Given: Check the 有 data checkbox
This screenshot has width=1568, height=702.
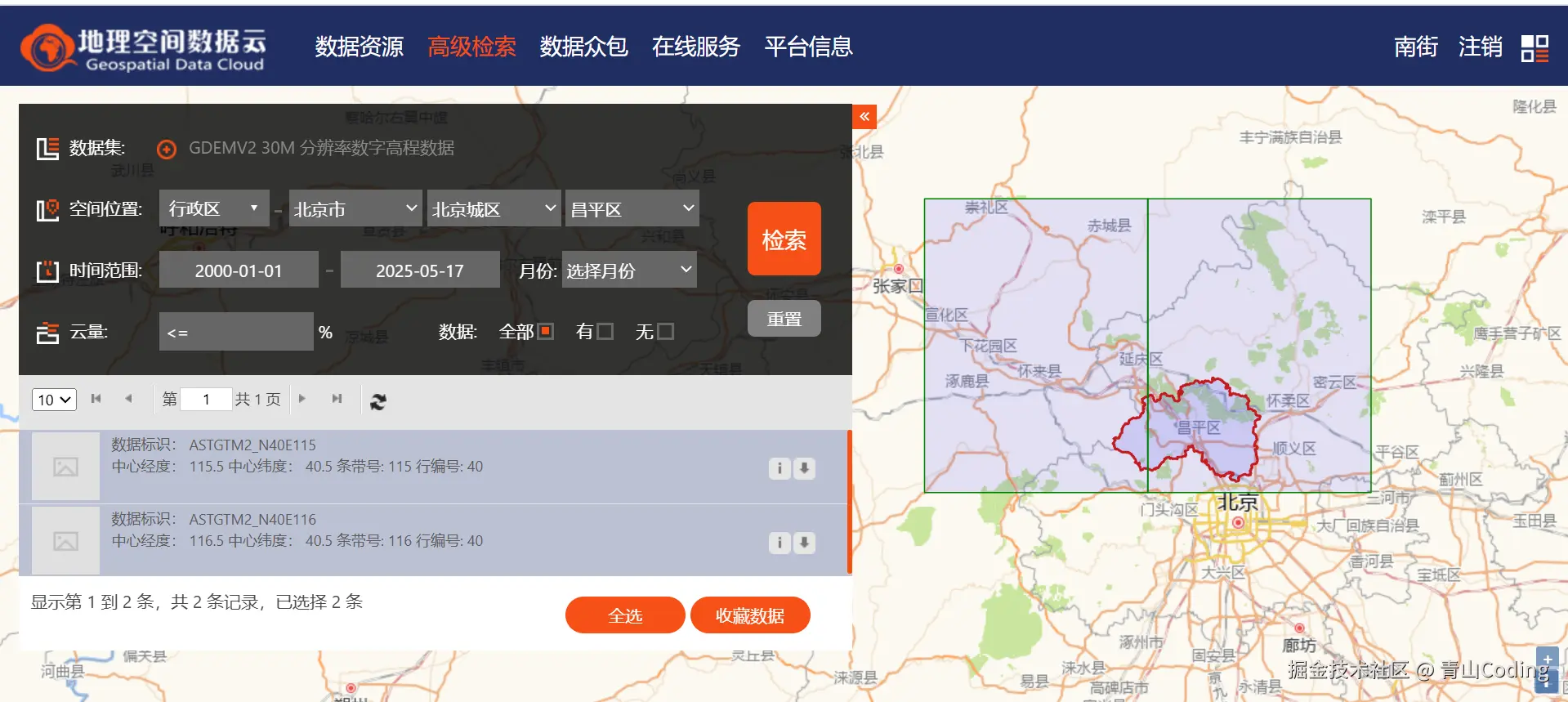Looking at the screenshot, I should click(605, 332).
